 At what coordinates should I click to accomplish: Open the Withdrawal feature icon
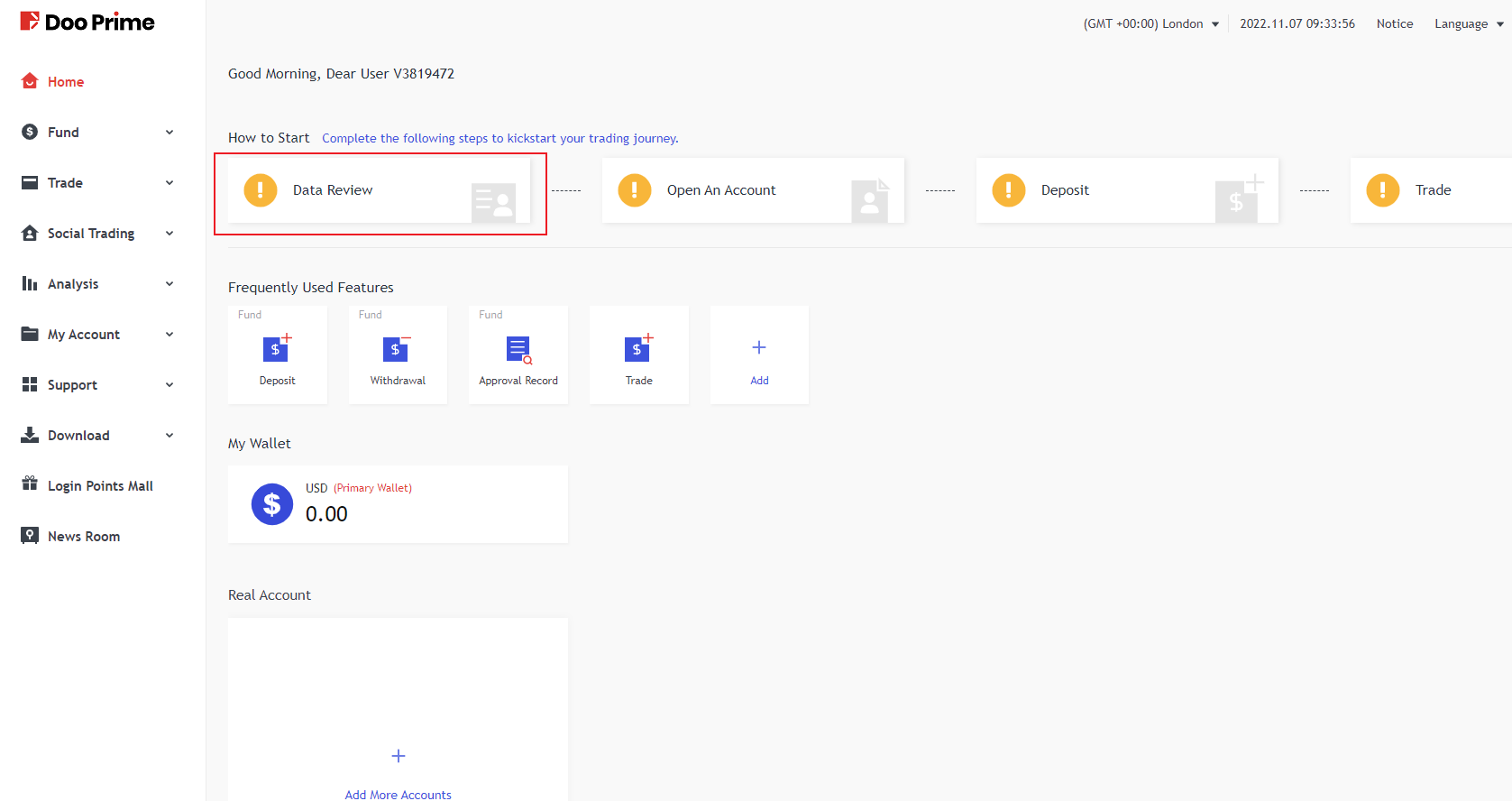(397, 349)
